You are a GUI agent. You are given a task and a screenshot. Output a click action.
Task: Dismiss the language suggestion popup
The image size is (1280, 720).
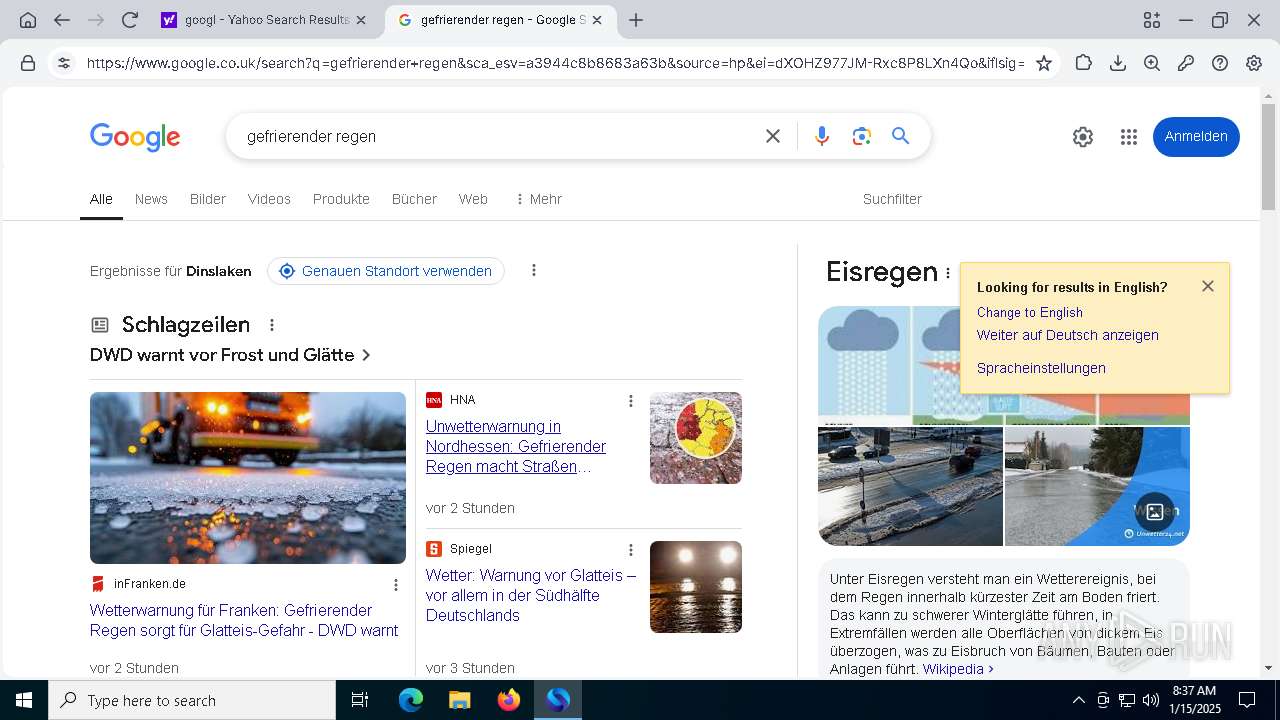click(1208, 286)
